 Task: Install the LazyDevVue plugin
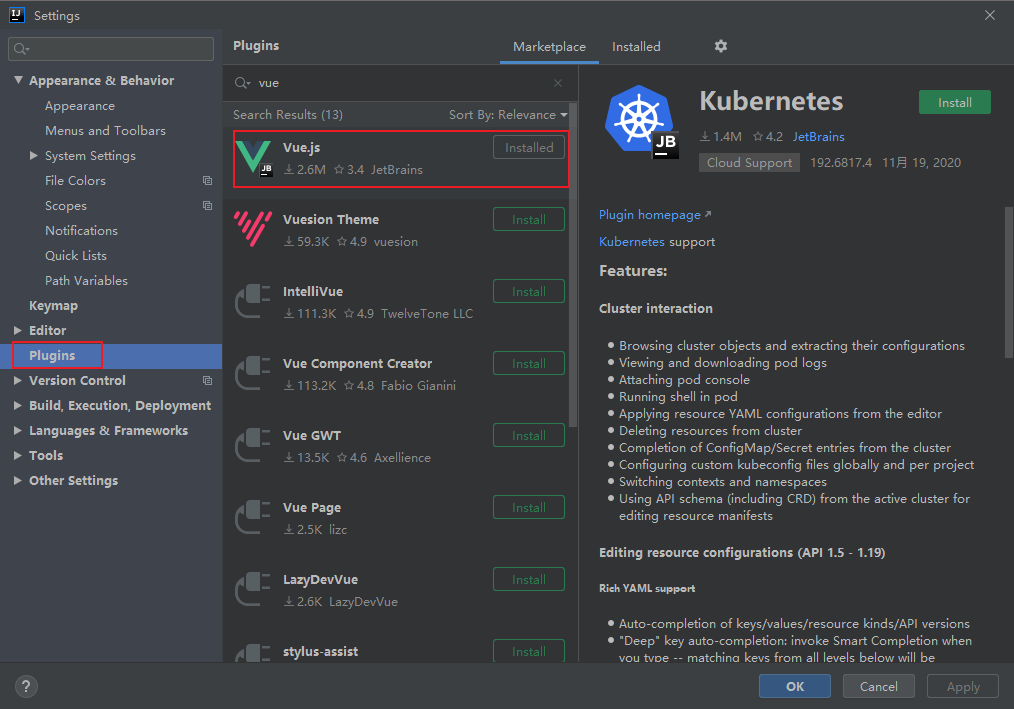point(529,580)
